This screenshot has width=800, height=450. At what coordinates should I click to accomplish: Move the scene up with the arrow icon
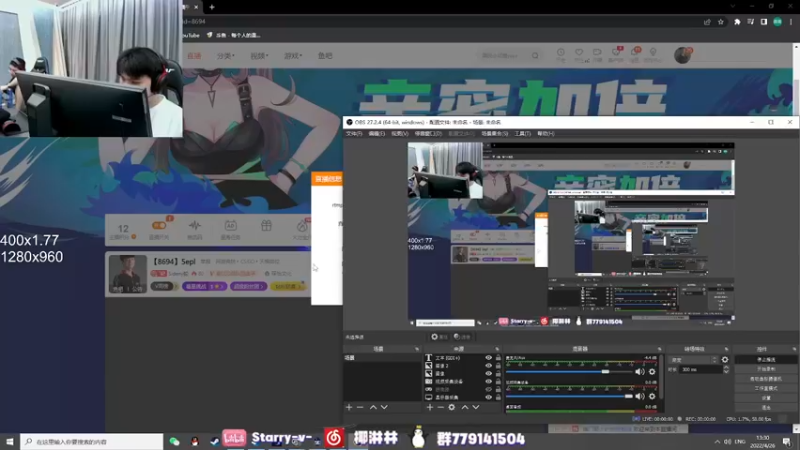click(x=373, y=407)
